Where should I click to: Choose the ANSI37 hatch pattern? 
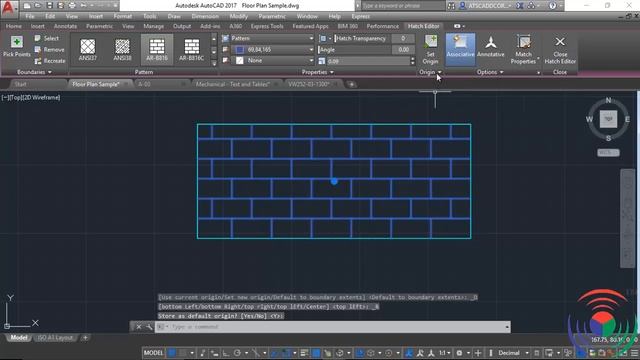88,50
